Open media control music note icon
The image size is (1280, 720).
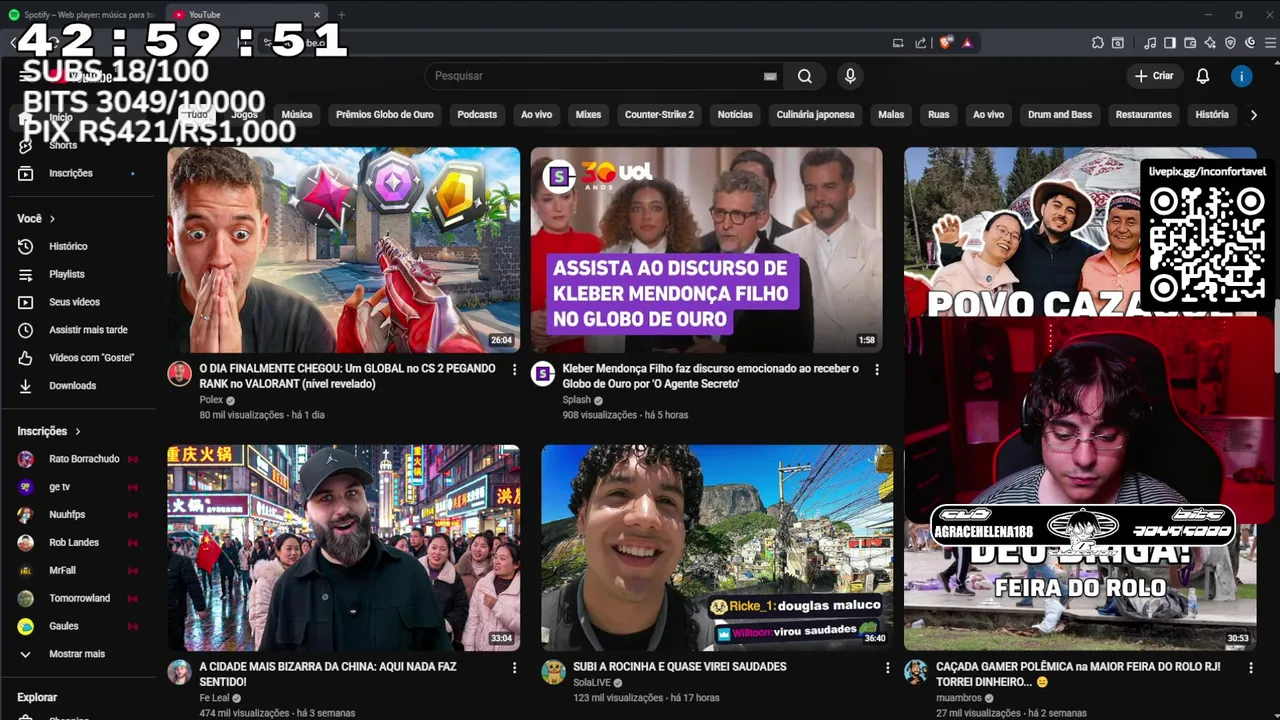1150,43
